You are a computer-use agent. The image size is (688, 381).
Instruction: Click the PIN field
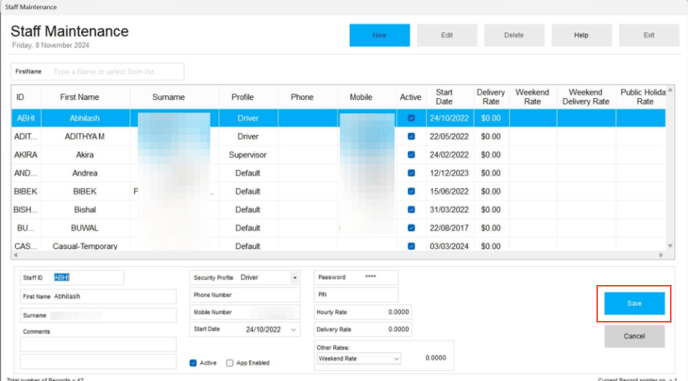356,295
